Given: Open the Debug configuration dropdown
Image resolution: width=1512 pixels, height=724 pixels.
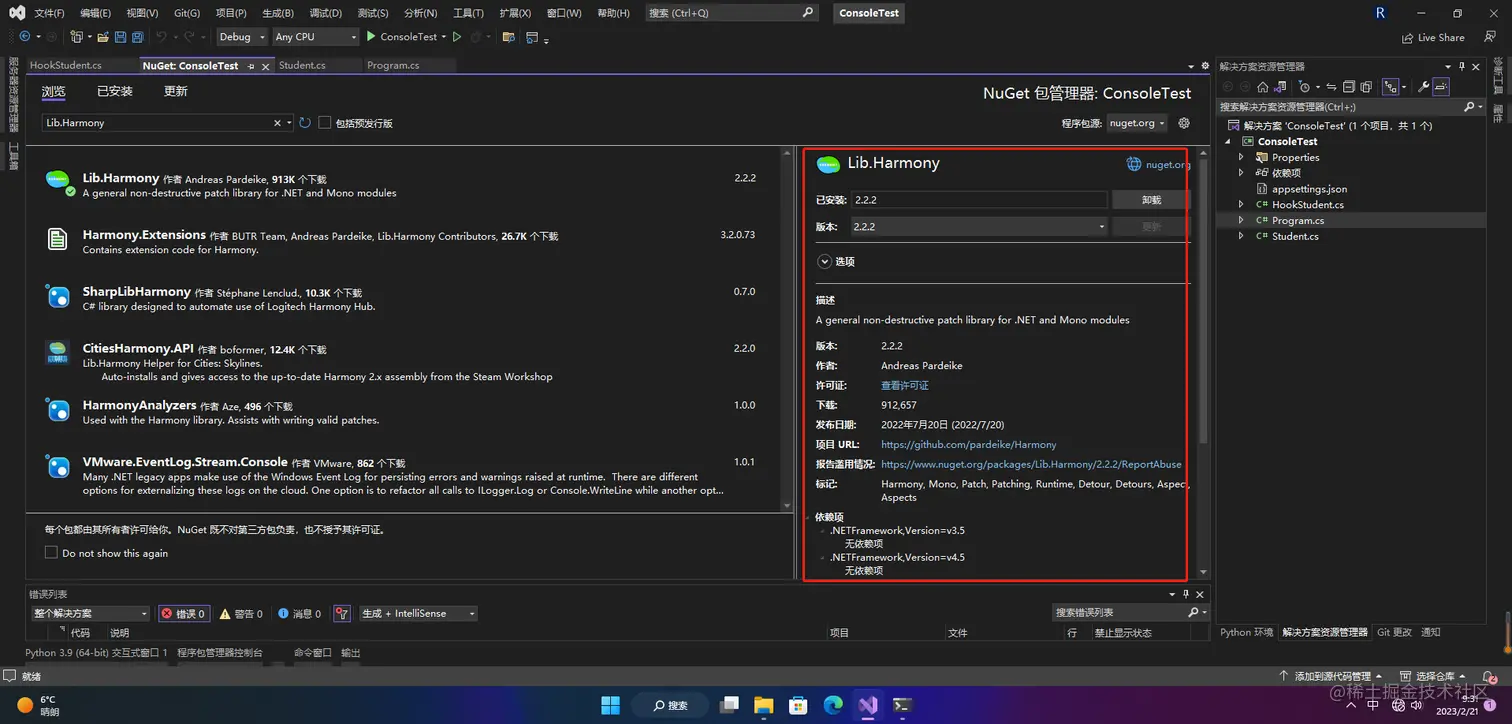Looking at the screenshot, I should tap(243, 37).
